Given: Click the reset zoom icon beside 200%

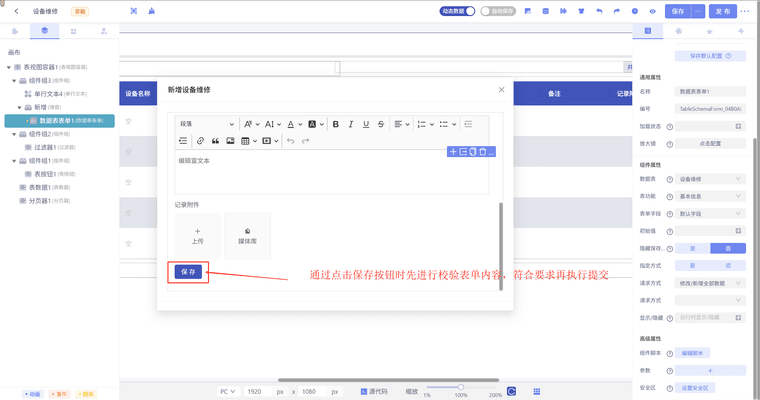Looking at the screenshot, I should 511,391.
